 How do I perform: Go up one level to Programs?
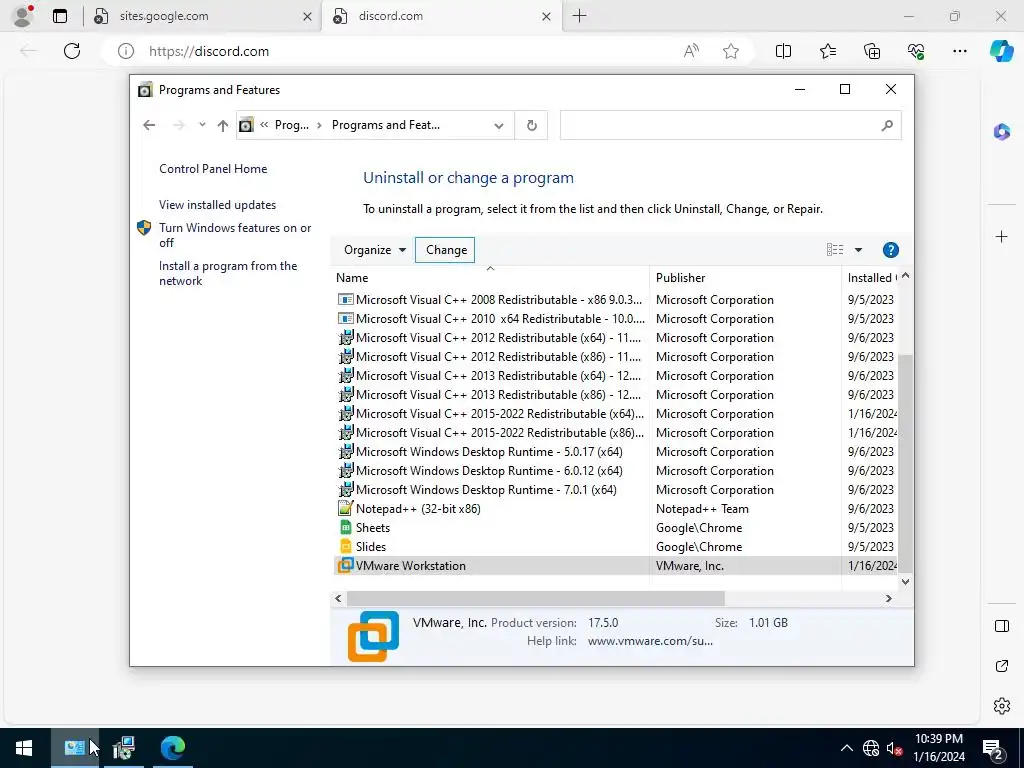click(x=223, y=125)
